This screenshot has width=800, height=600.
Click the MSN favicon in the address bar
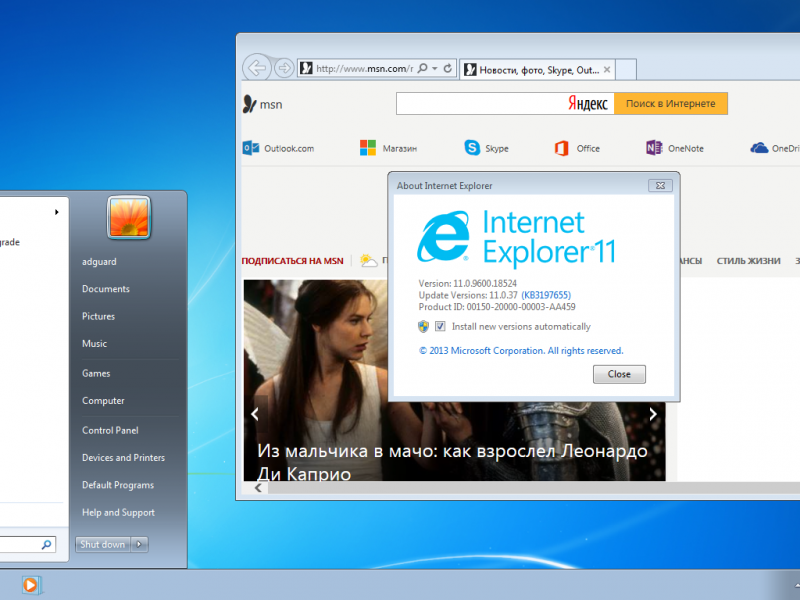[x=306, y=68]
